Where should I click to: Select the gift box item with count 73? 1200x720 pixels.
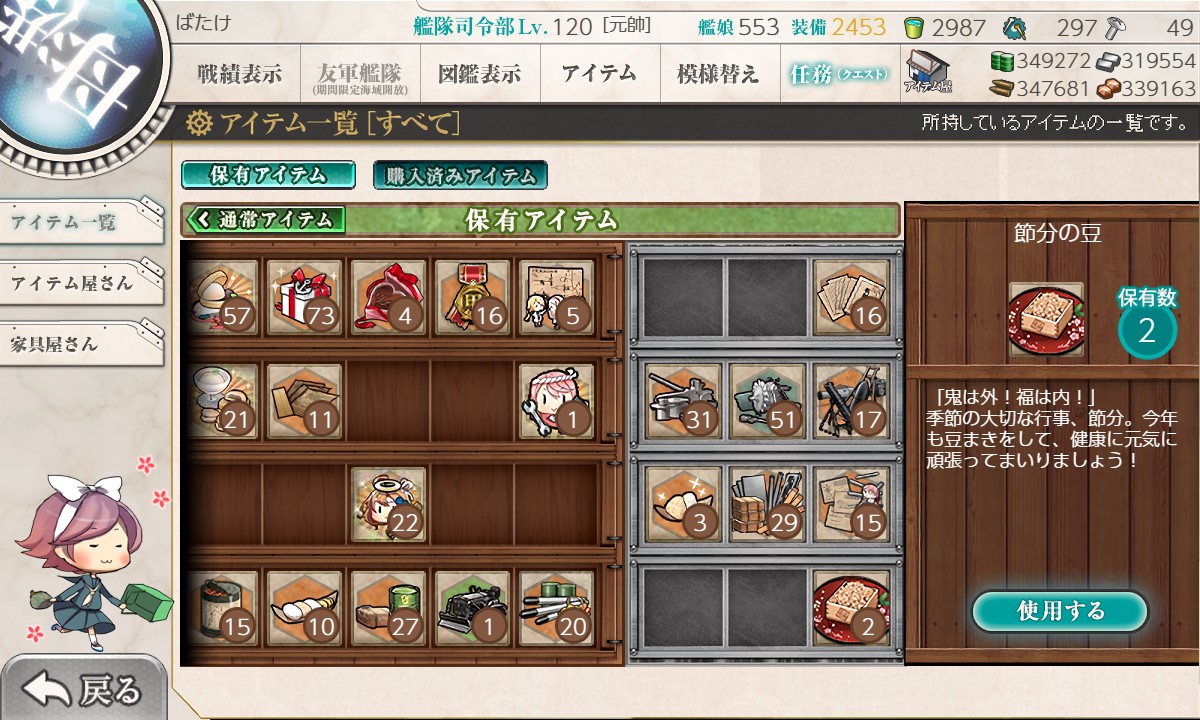click(x=306, y=297)
